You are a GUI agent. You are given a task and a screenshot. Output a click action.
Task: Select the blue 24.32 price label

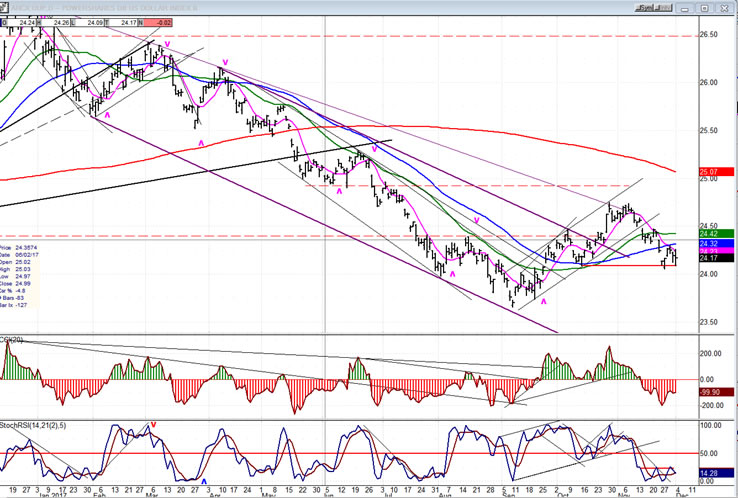pos(709,244)
